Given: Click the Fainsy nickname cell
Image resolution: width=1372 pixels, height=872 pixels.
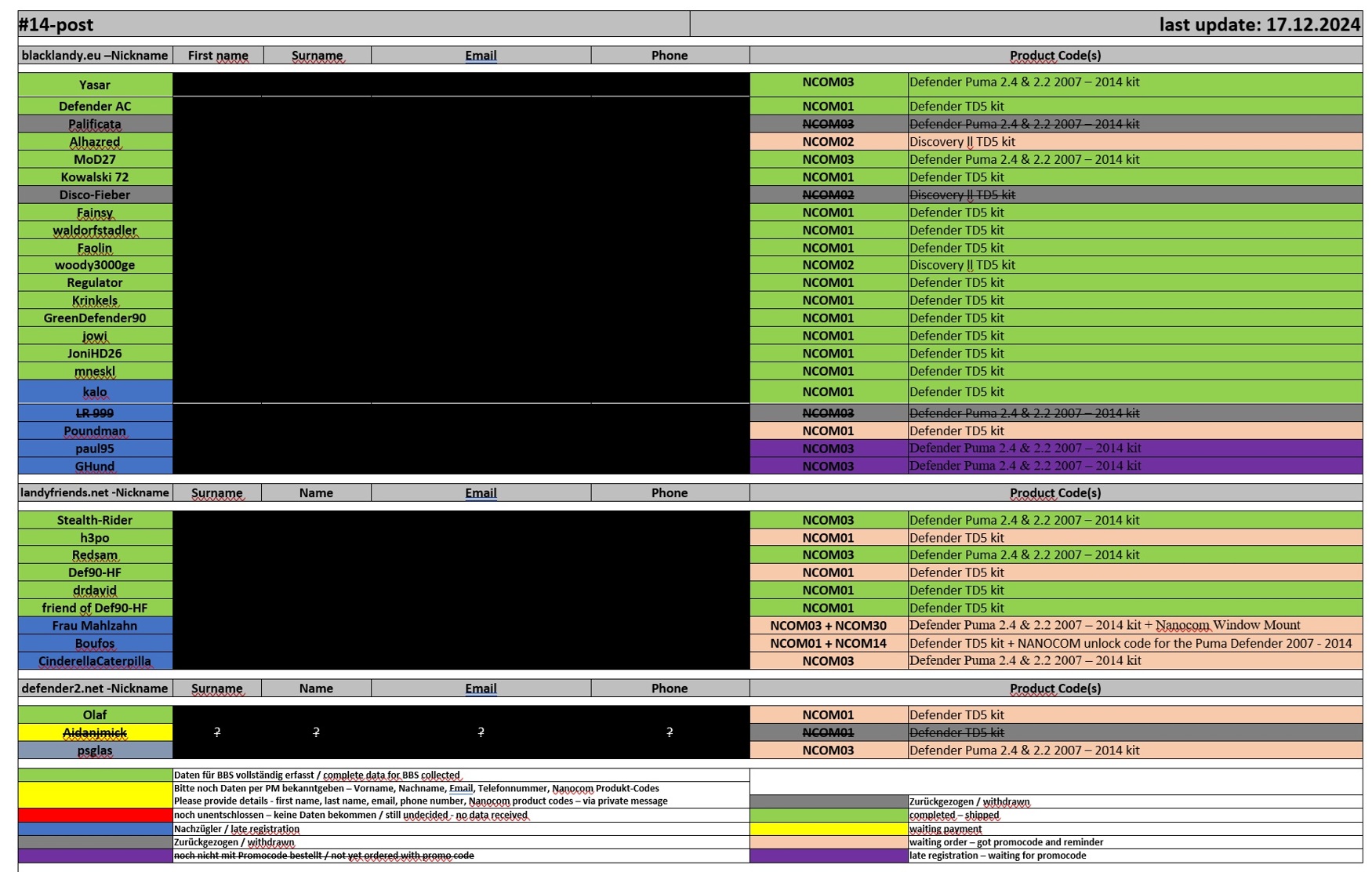Looking at the screenshot, I should (95, 213).
